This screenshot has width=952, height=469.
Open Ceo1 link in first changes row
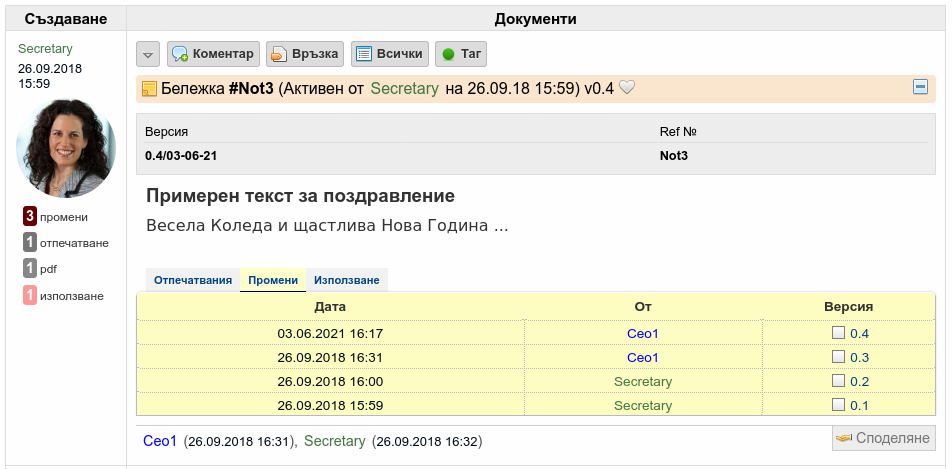pyautogui.click(x=642, y=334)
